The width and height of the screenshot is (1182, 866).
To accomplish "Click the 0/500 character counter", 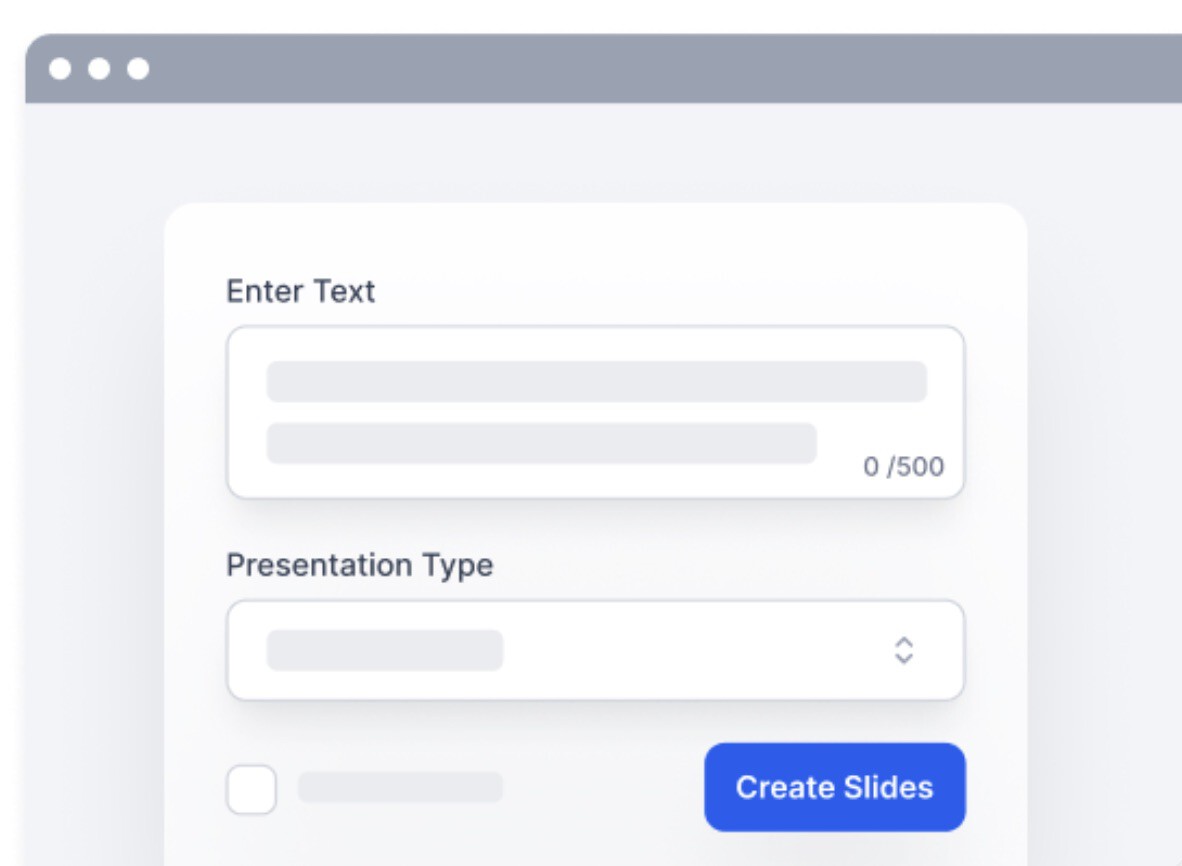I will point(903,467).
